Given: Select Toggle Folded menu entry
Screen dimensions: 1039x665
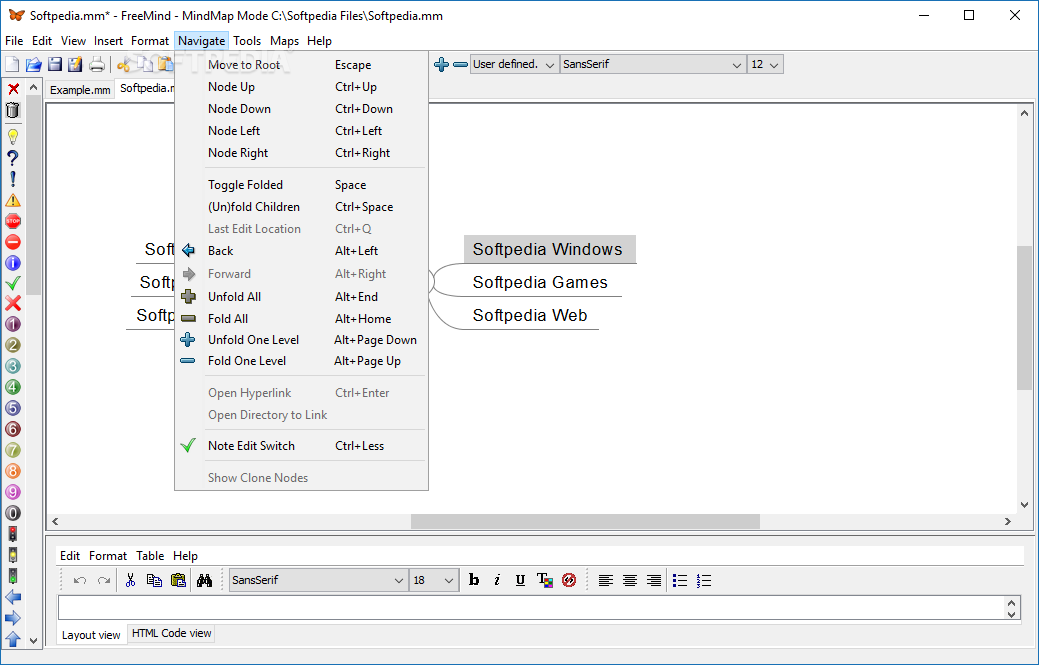Looking at the screenshot, I should point(301,185).
